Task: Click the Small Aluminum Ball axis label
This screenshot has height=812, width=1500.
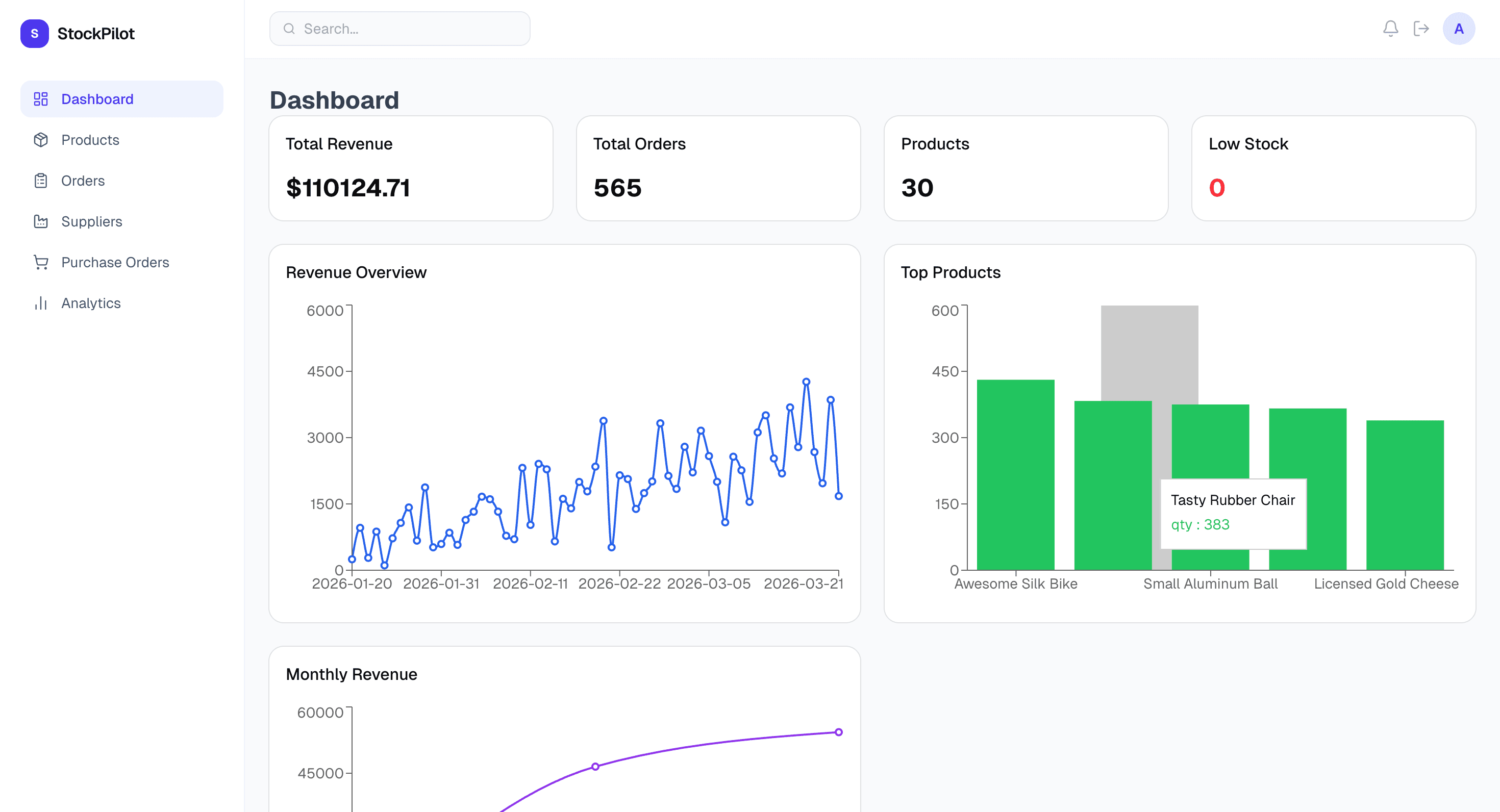Action: pyautogui.click(x=1210, y=584)
